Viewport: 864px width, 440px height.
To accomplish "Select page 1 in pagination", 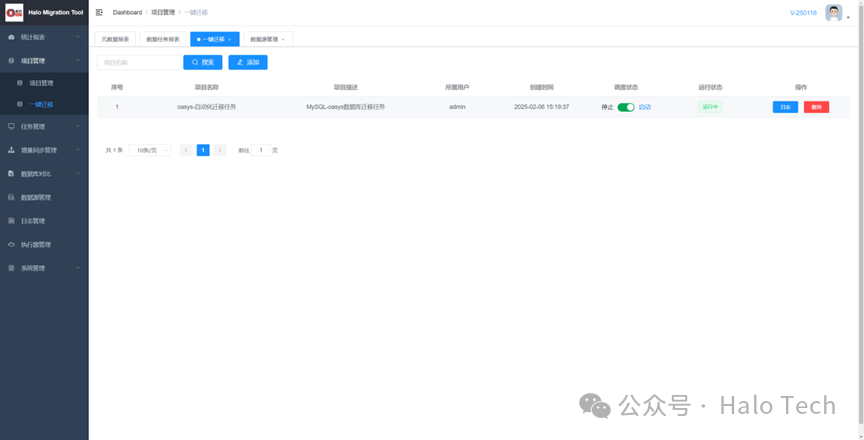I will click(203, 150).
